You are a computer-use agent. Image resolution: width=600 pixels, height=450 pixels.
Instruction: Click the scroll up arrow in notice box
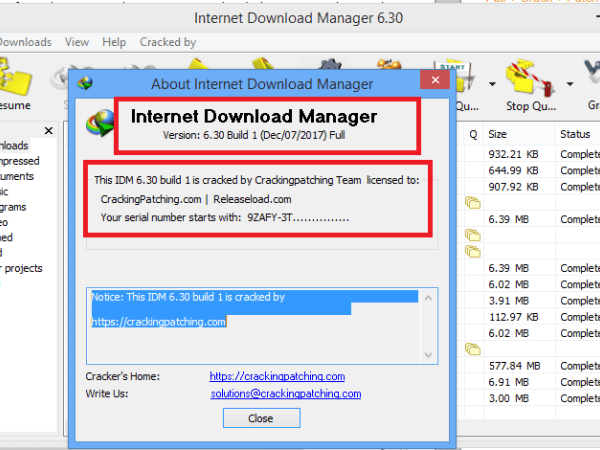point(428,298)
